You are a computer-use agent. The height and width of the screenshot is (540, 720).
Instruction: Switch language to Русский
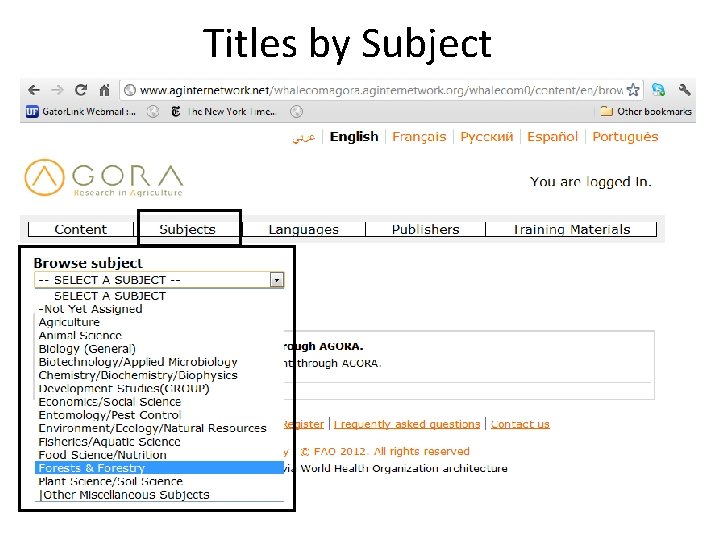[x=487, y=137]
